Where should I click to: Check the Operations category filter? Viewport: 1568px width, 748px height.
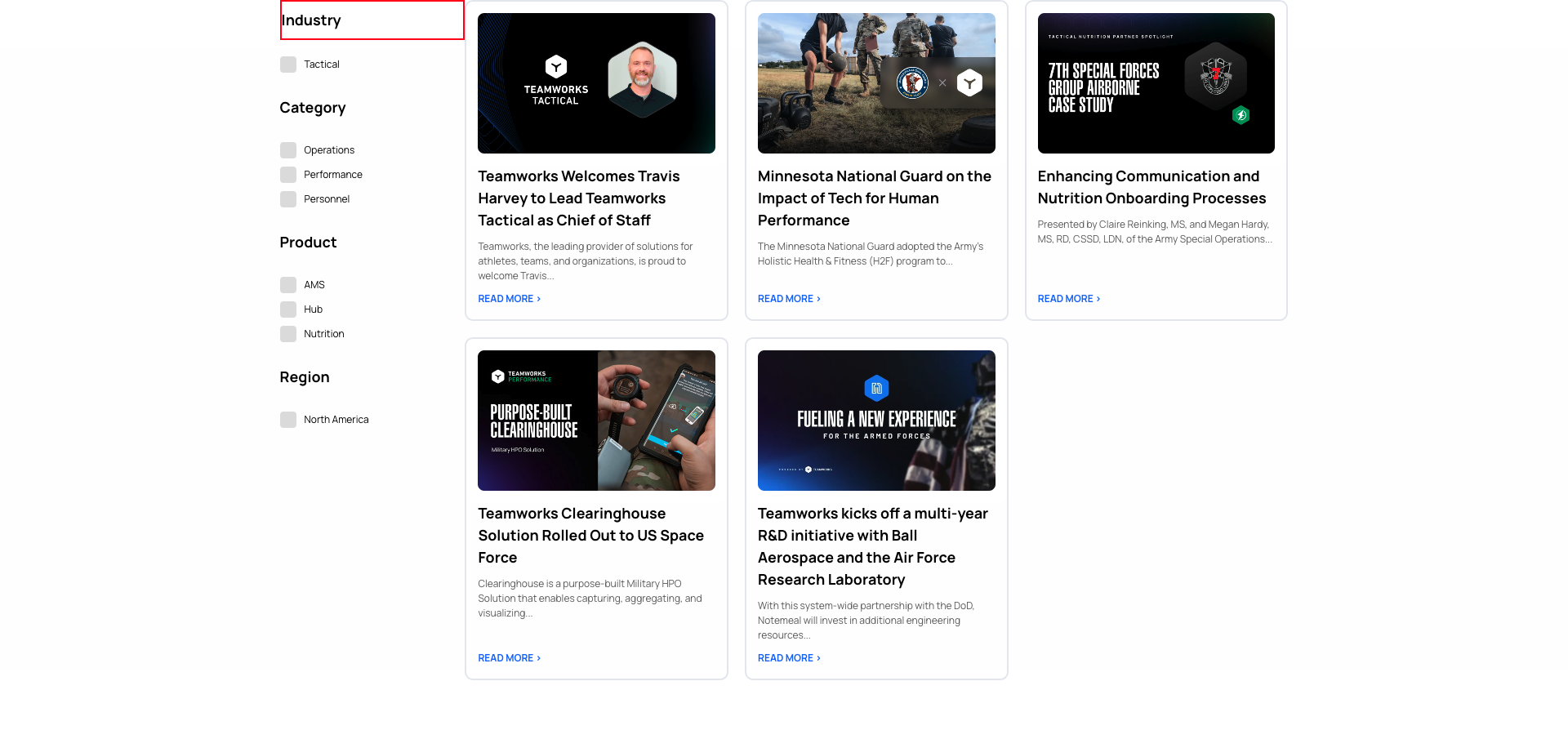[288, 149]
